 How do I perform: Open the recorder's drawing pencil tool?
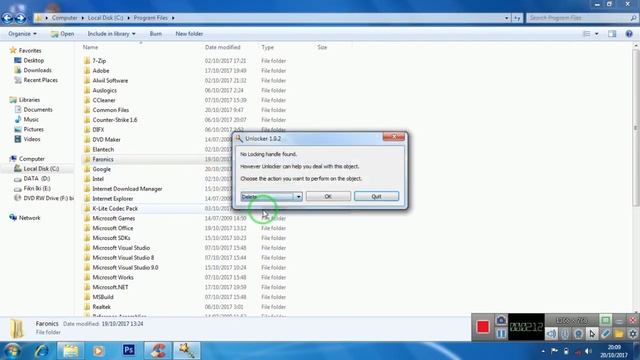click(606, 334)
